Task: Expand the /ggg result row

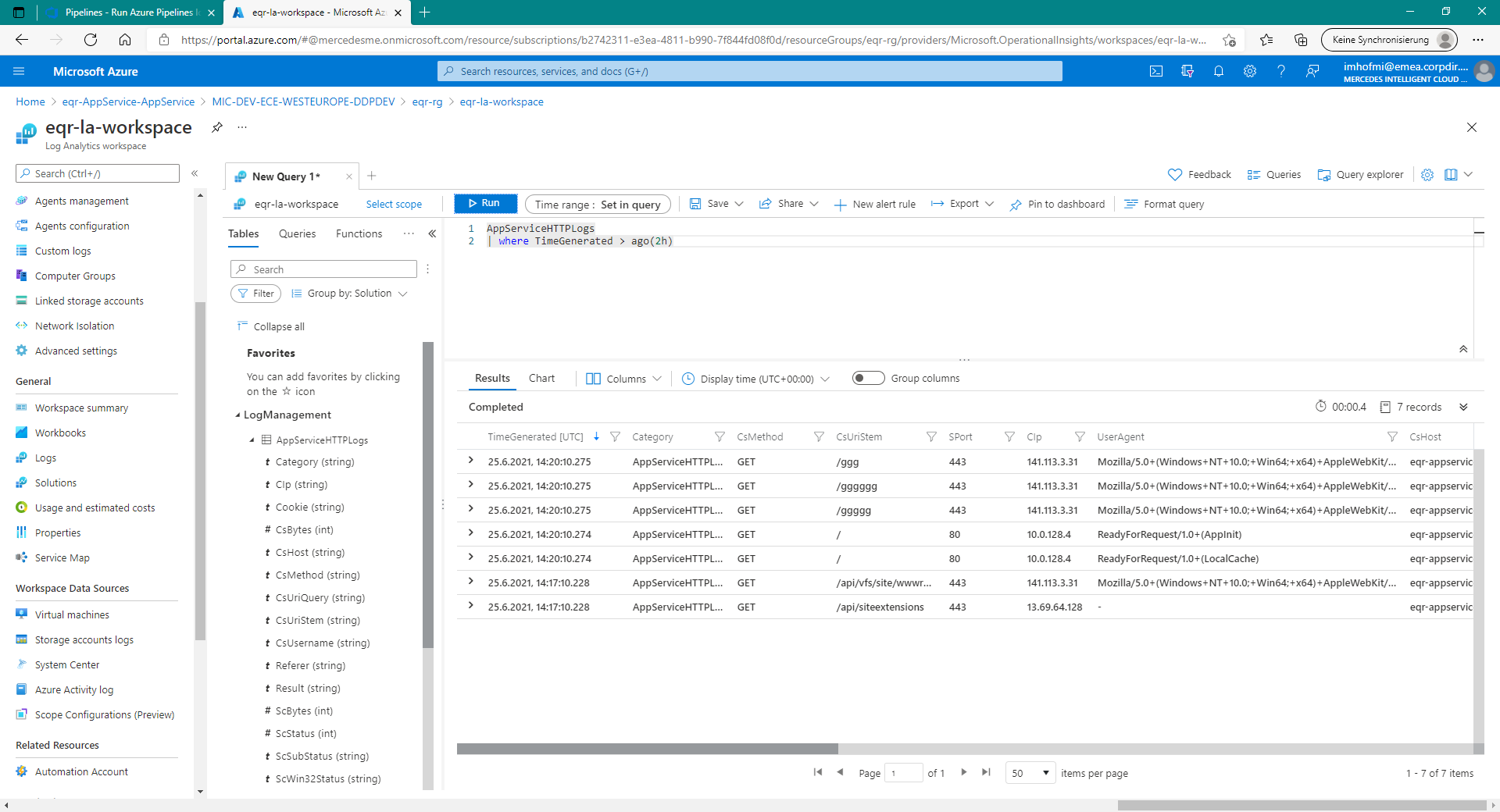Action: click(470, 461)
